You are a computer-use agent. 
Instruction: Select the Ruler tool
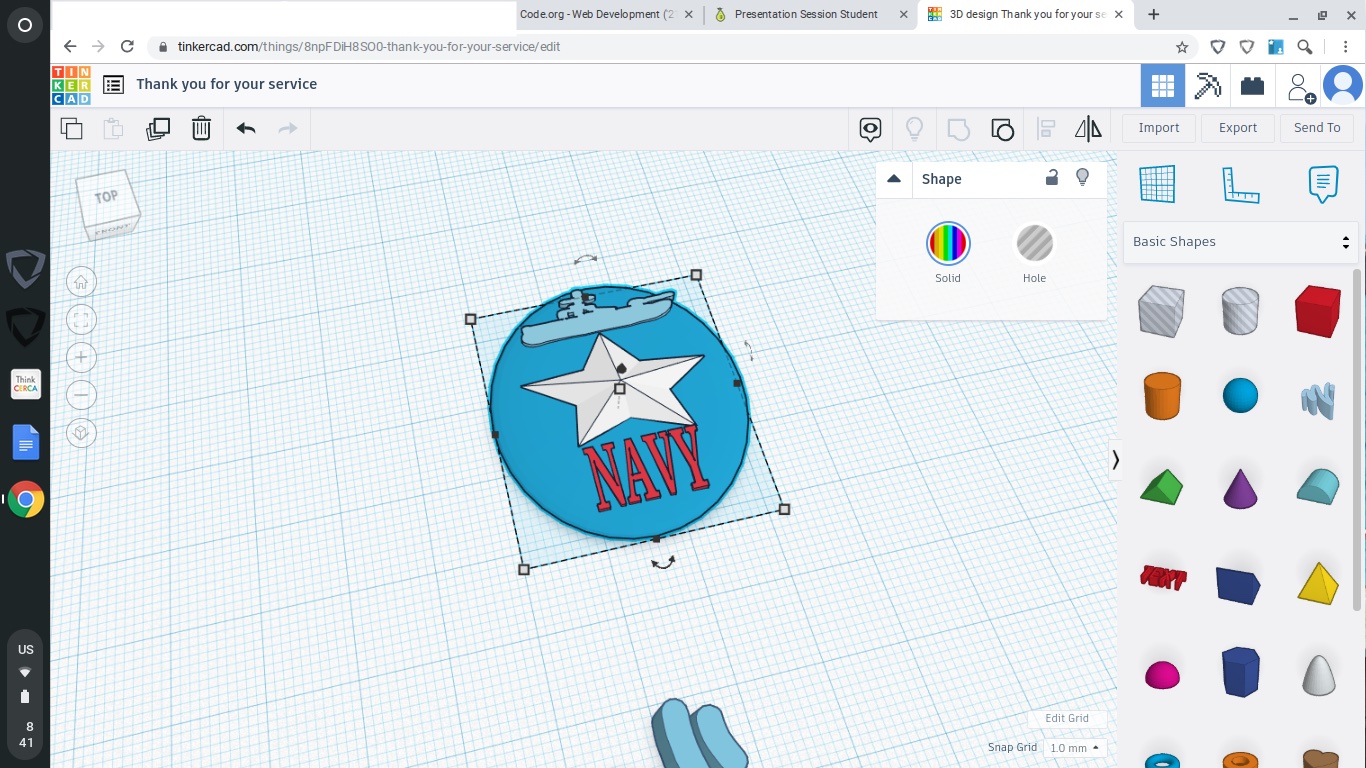pos(1240,184)
